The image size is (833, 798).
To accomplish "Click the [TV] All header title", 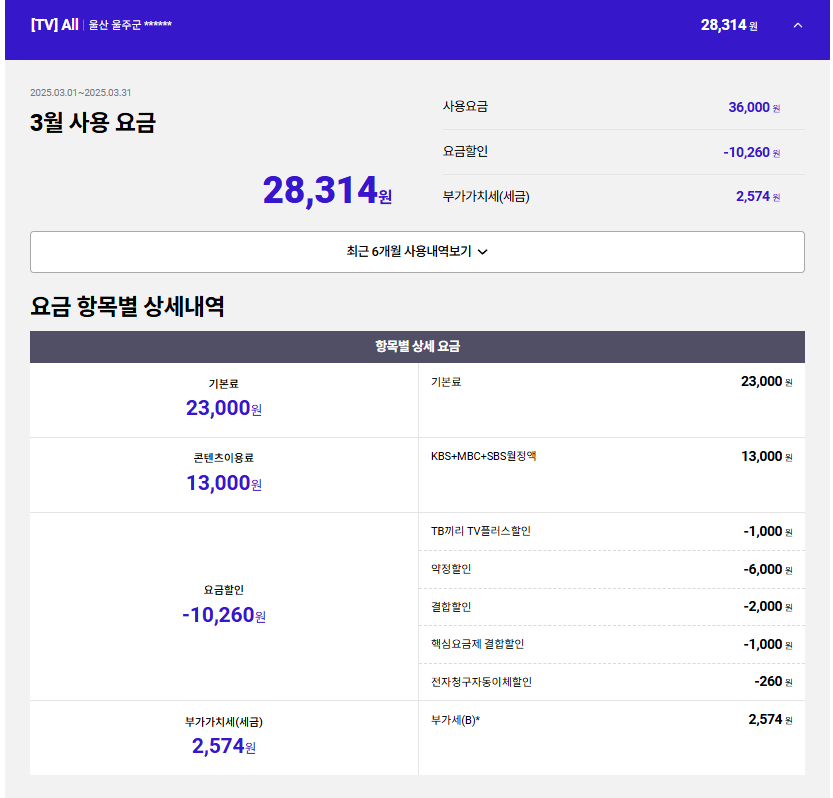I will [x=55, y=25].
